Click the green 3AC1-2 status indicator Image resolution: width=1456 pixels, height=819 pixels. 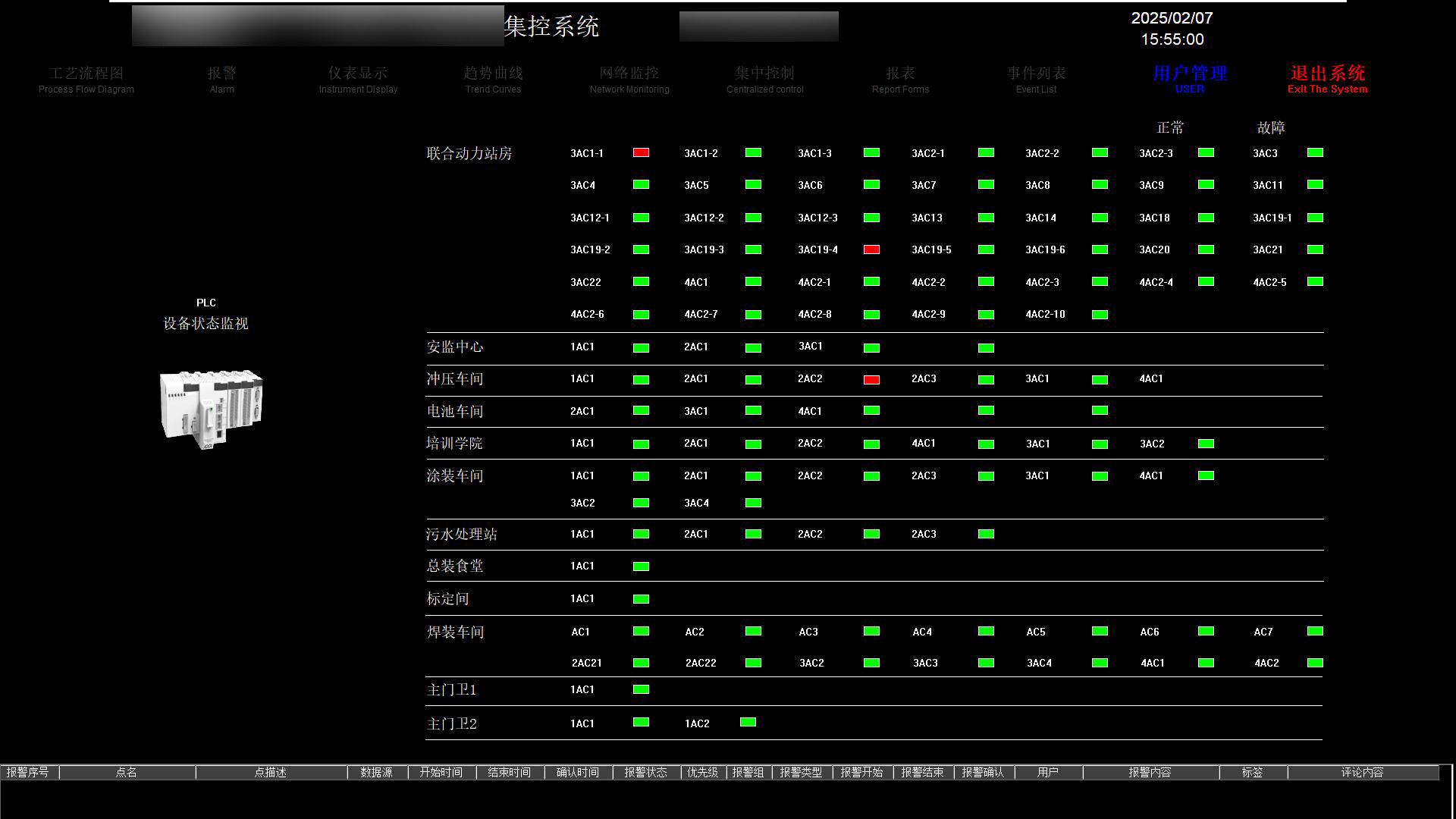[753, 152]
